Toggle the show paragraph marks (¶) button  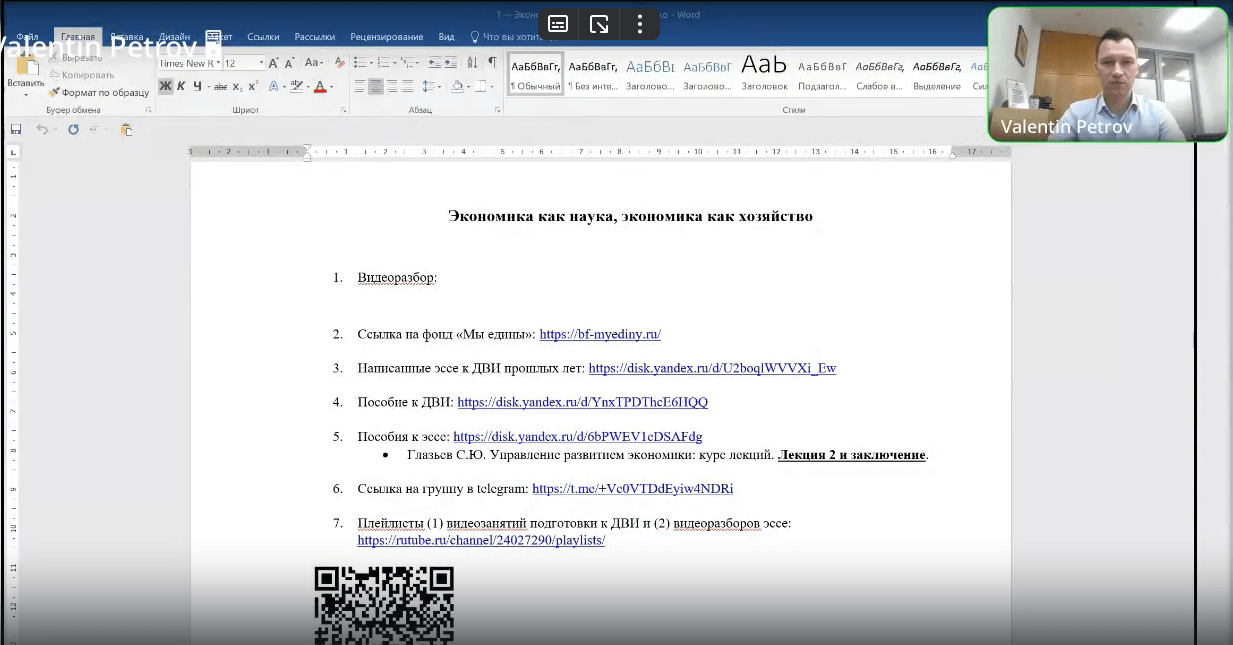(x=492, y=63)
